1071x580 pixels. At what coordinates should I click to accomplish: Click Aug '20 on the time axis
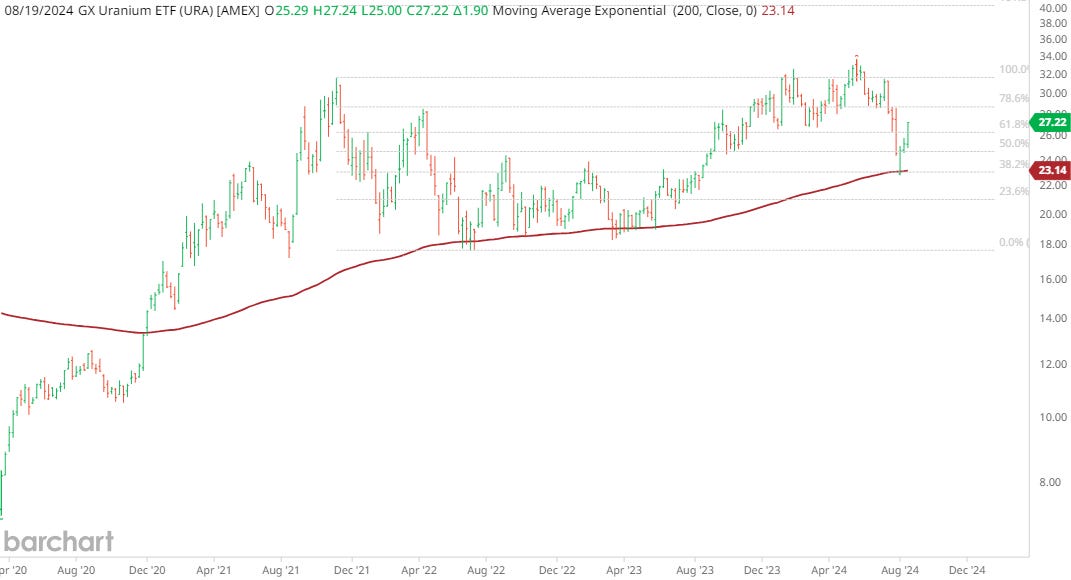pyautogui.click(x=76, y=570)
